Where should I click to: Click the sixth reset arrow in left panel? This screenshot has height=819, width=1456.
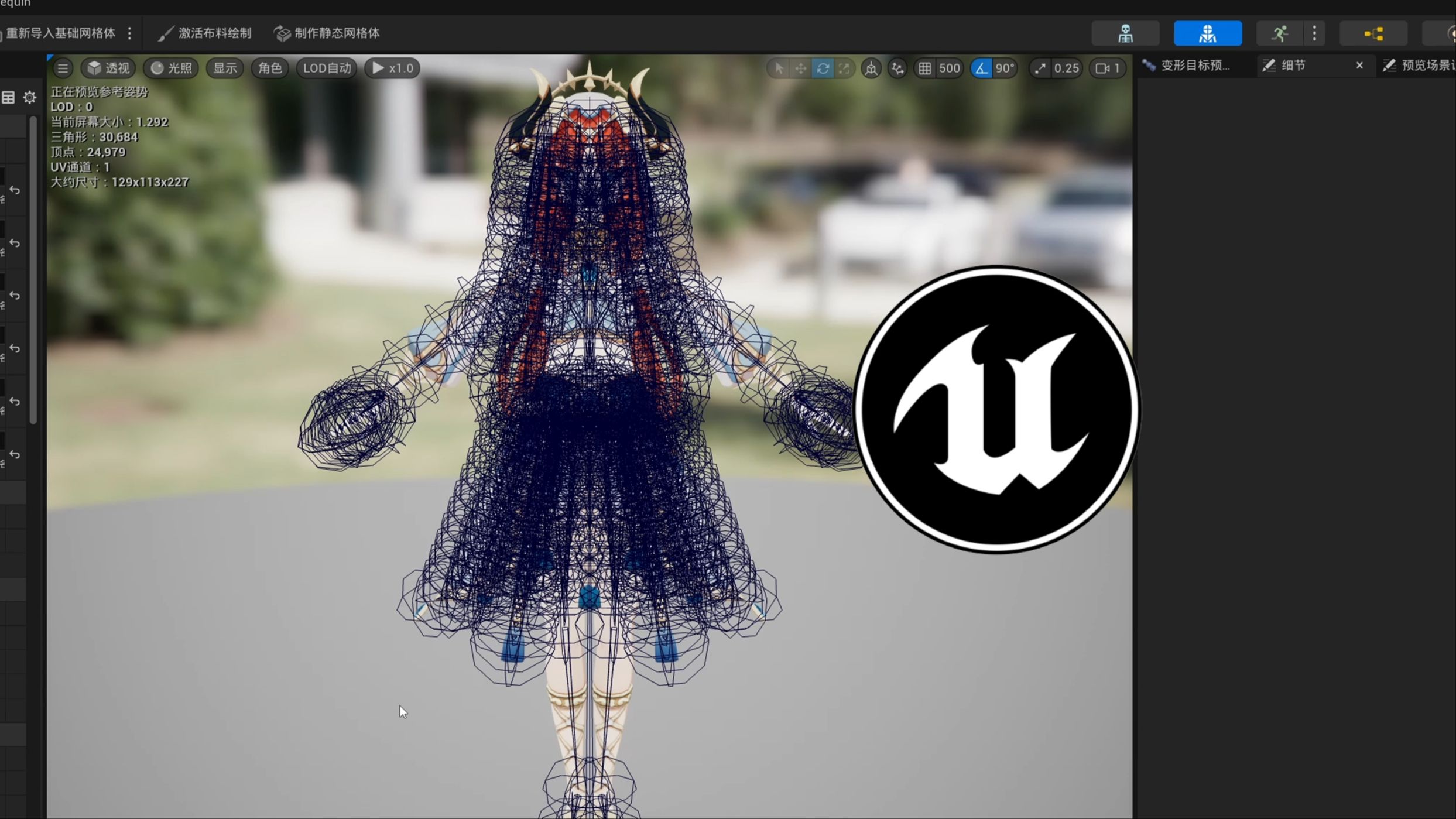(15, 454)
